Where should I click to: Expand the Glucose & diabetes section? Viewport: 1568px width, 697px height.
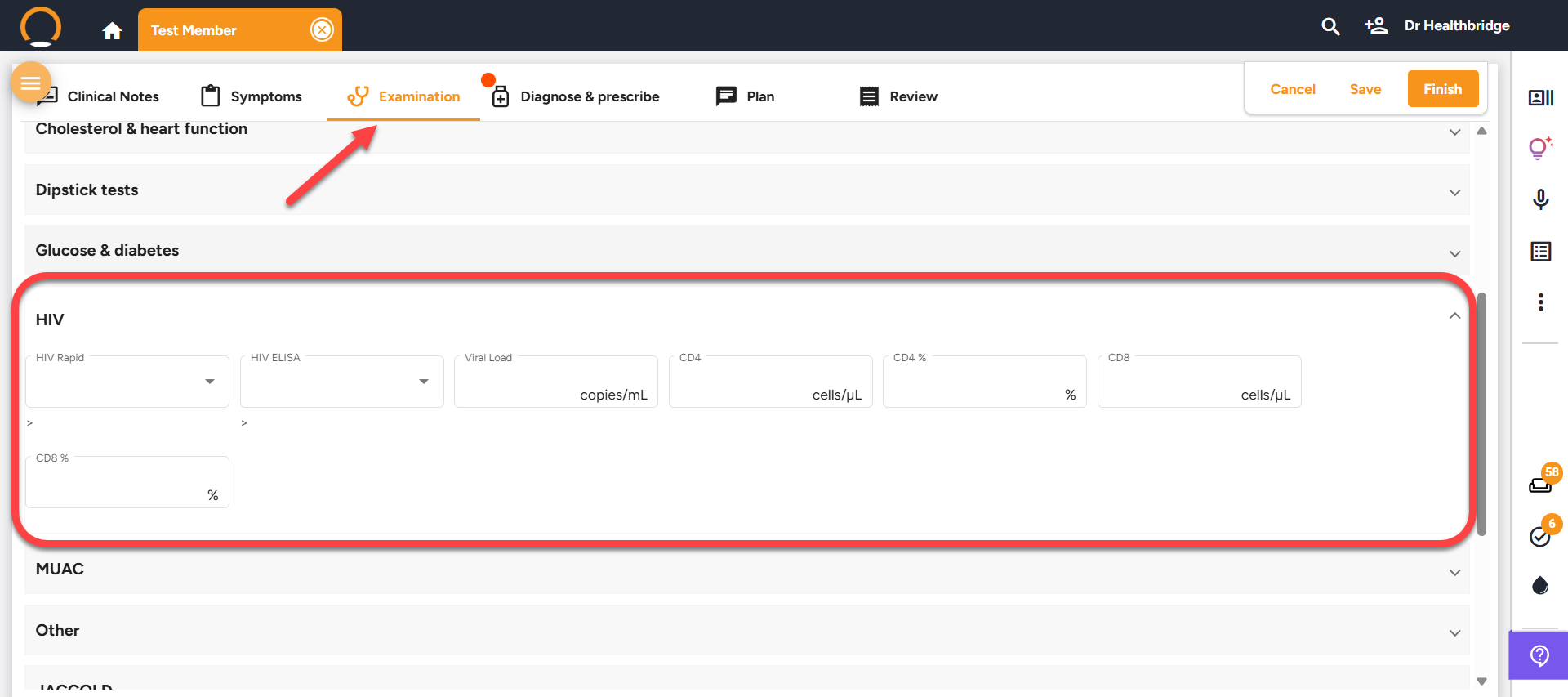(746, 251)
